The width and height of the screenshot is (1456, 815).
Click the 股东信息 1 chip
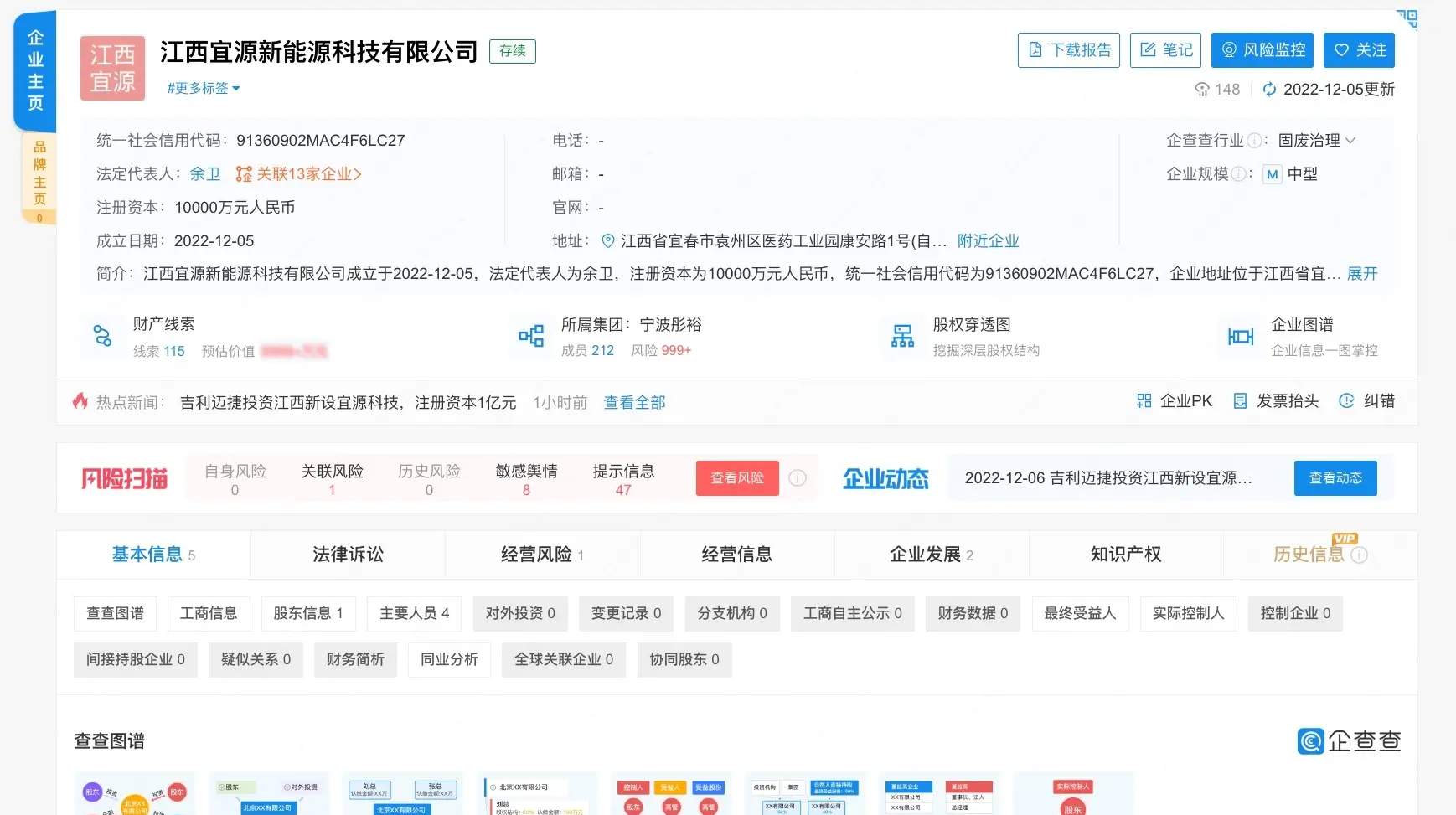point(308,614)
